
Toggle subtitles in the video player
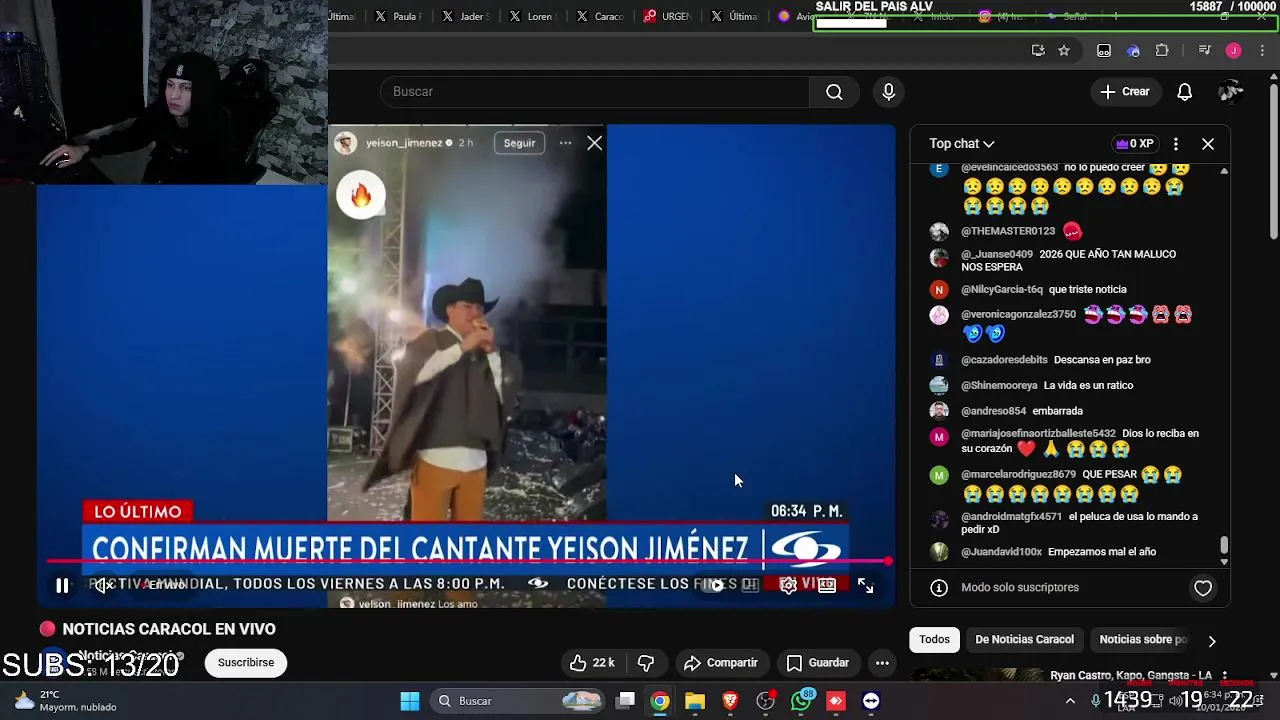point(750,586)
